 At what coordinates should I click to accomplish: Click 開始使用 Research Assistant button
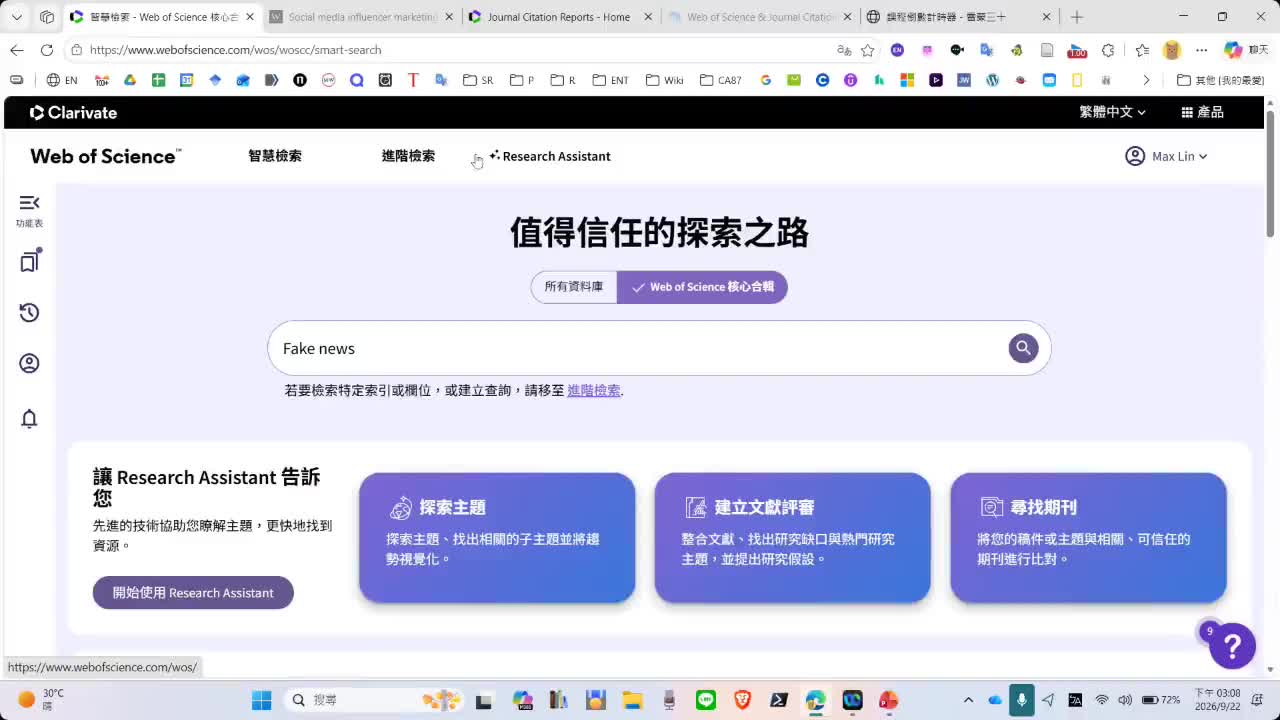193,592
